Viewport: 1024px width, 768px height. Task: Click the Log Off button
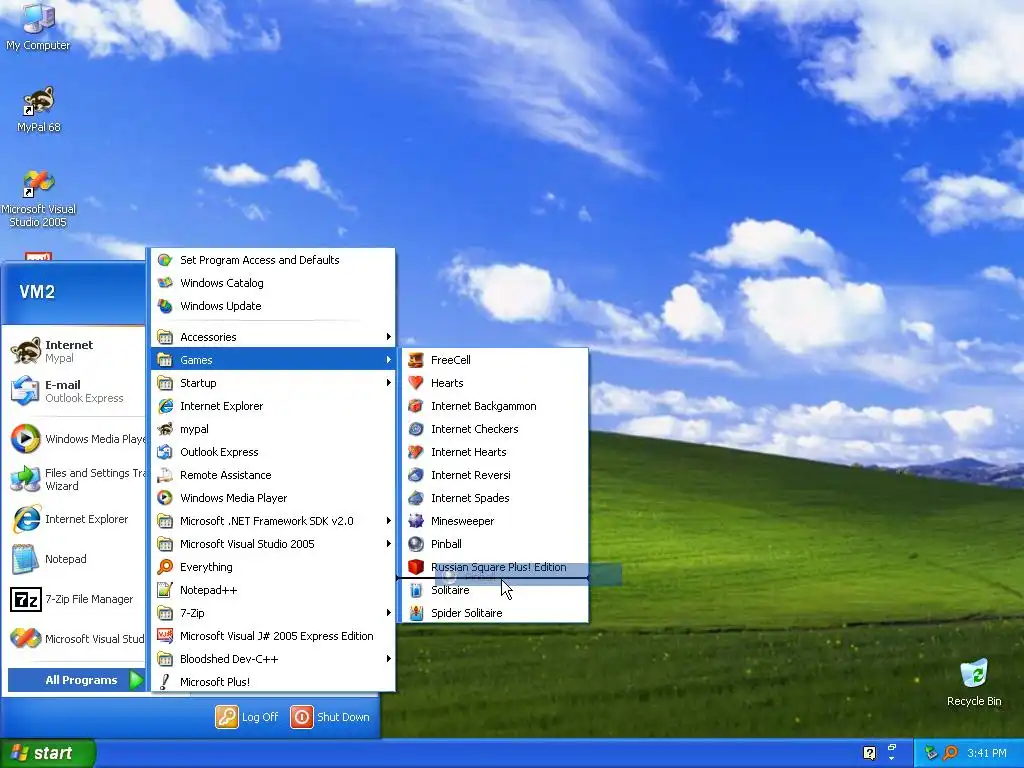click(247, 717)
